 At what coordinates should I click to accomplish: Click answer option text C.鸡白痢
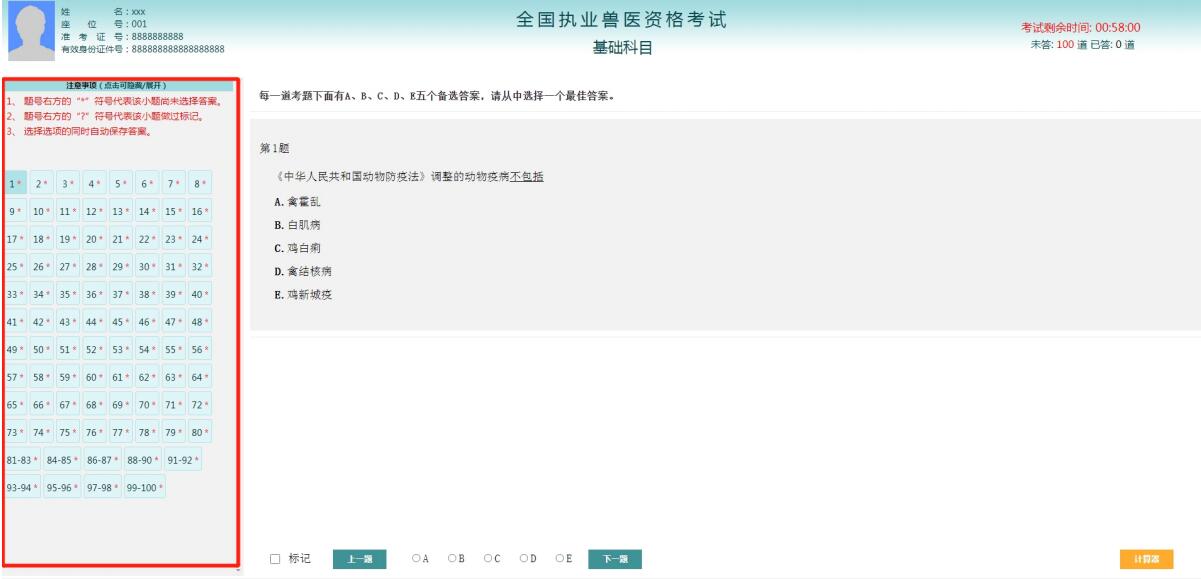(x=297, y=248)
